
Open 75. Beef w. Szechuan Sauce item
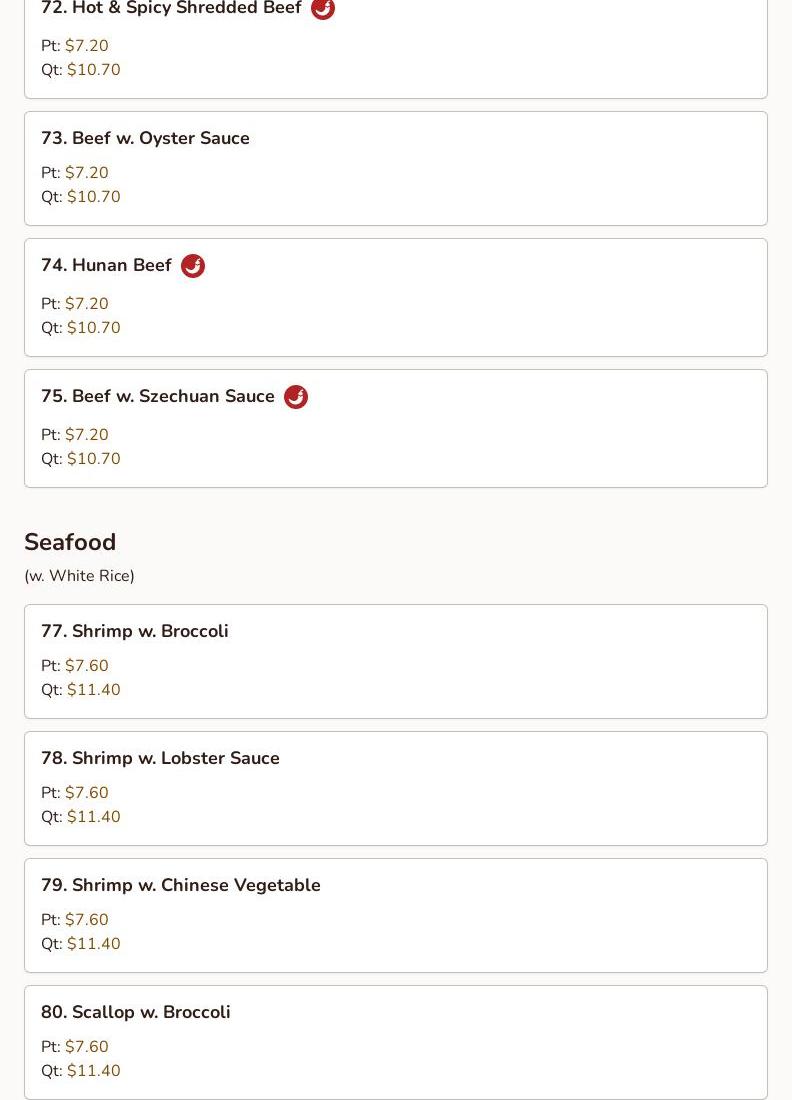click(x=396, y=429)
